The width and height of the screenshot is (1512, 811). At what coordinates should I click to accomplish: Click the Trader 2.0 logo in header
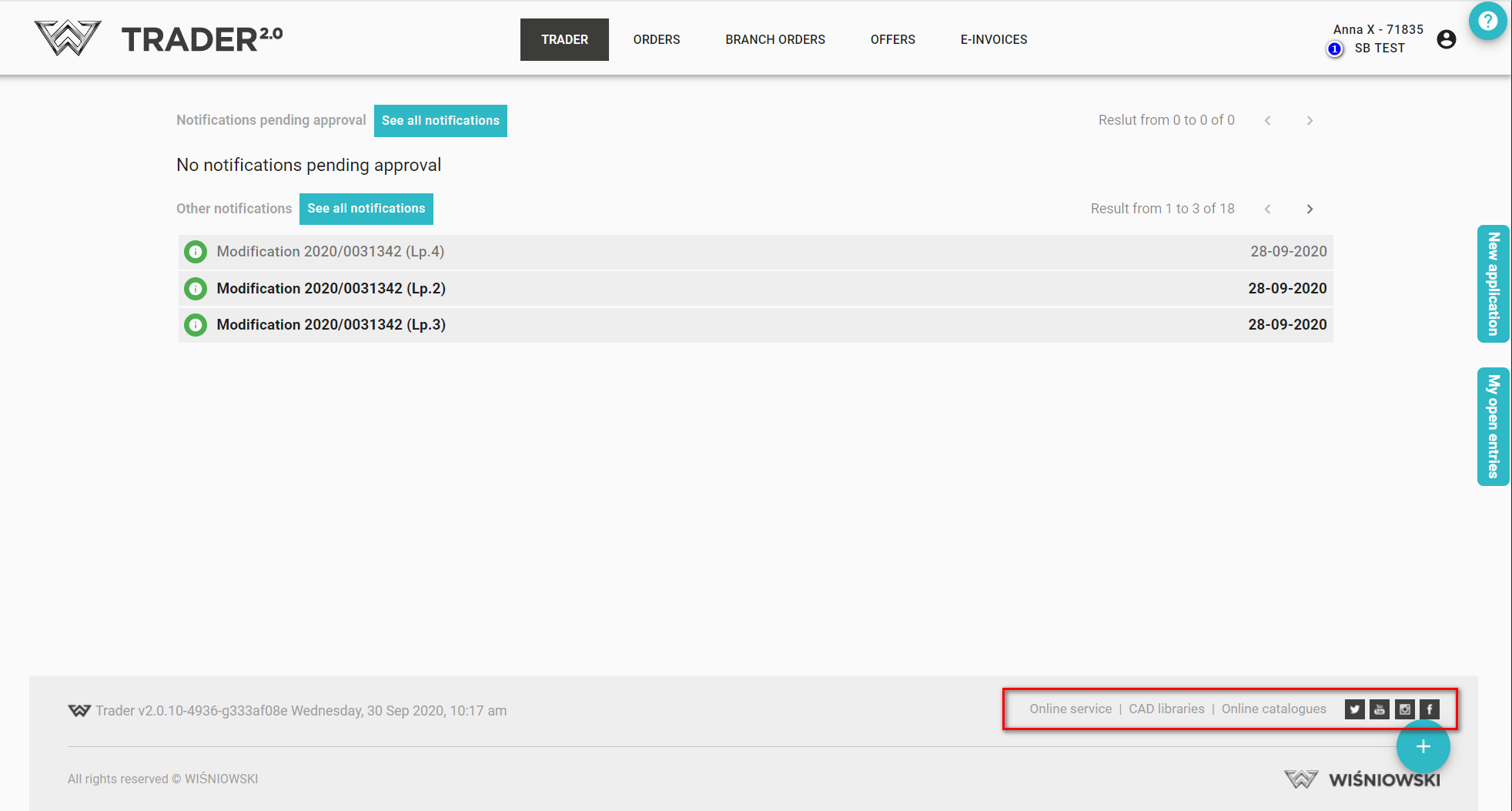[159, 39]
